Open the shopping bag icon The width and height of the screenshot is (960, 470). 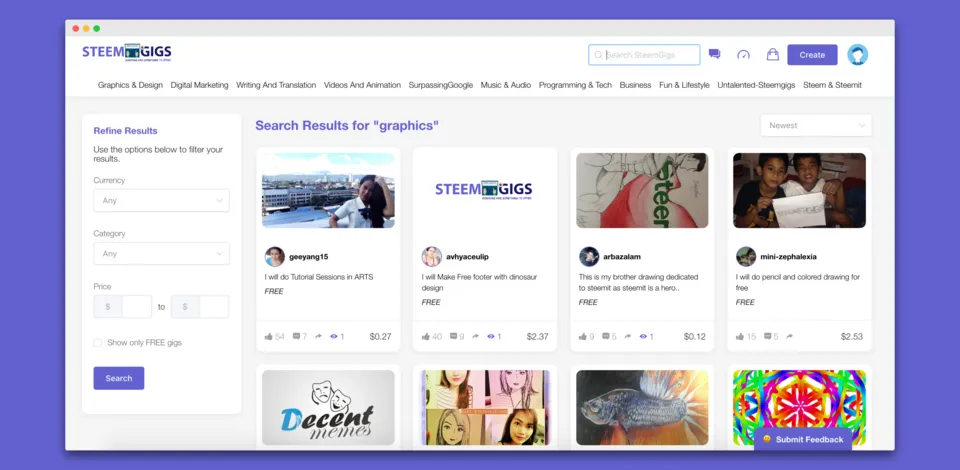click(773, 54)
